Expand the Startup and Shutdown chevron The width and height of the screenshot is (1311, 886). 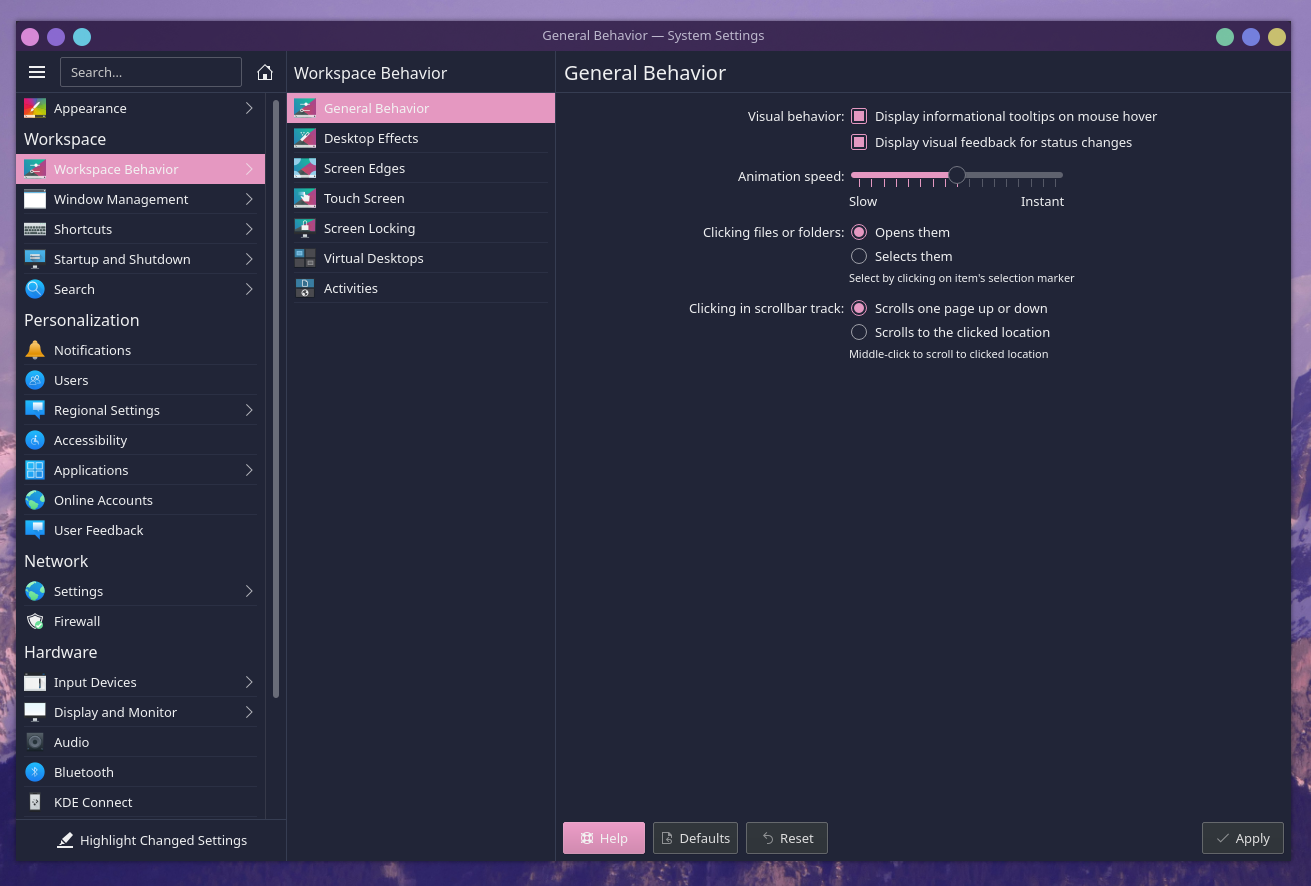[249, 259]
